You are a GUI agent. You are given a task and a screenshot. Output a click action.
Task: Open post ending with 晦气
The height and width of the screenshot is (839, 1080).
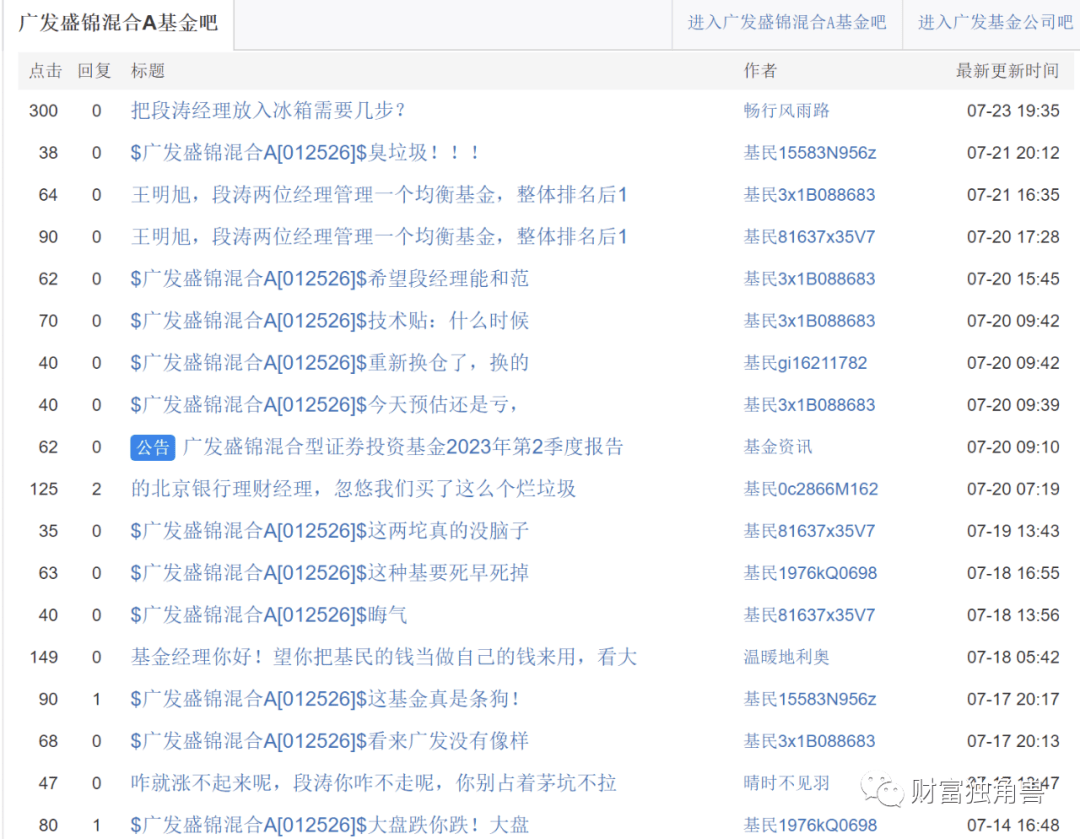(269, 615)
